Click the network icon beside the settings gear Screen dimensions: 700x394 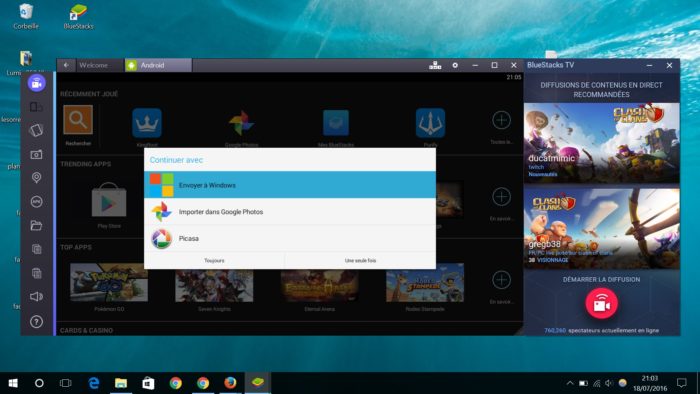coord(435,65)
